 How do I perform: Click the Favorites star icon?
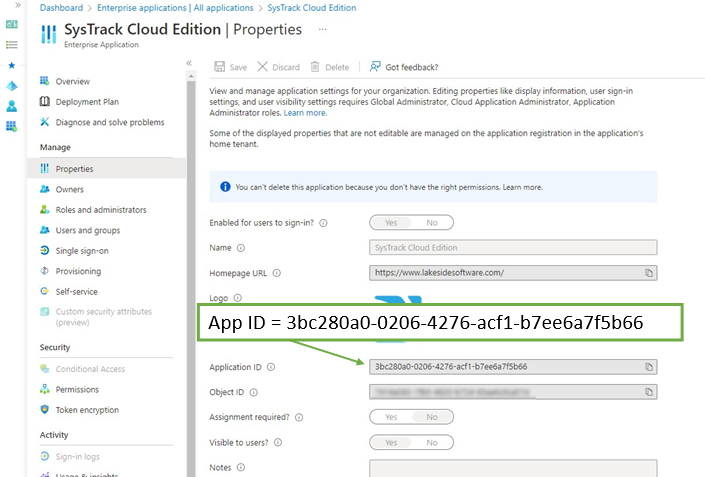point(12,65)
